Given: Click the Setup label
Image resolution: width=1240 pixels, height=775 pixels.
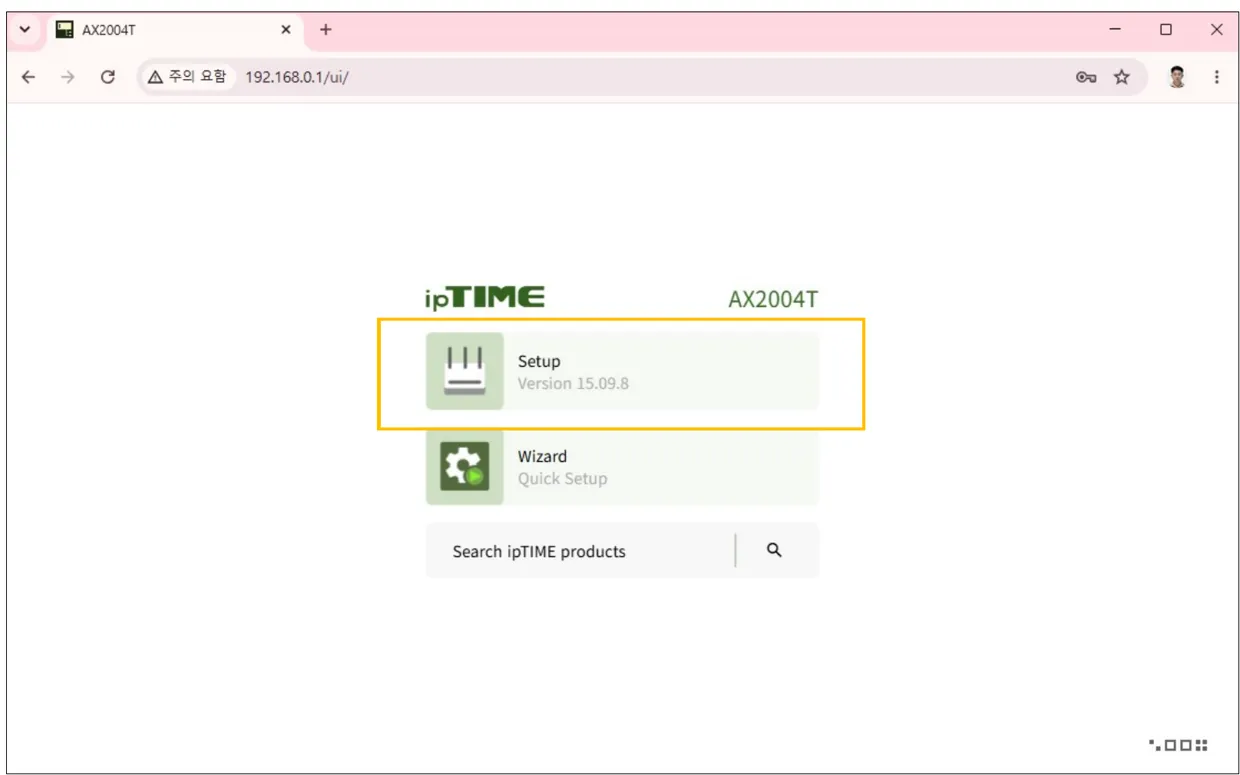Looking at the screenshot, I should pos(539,361).
